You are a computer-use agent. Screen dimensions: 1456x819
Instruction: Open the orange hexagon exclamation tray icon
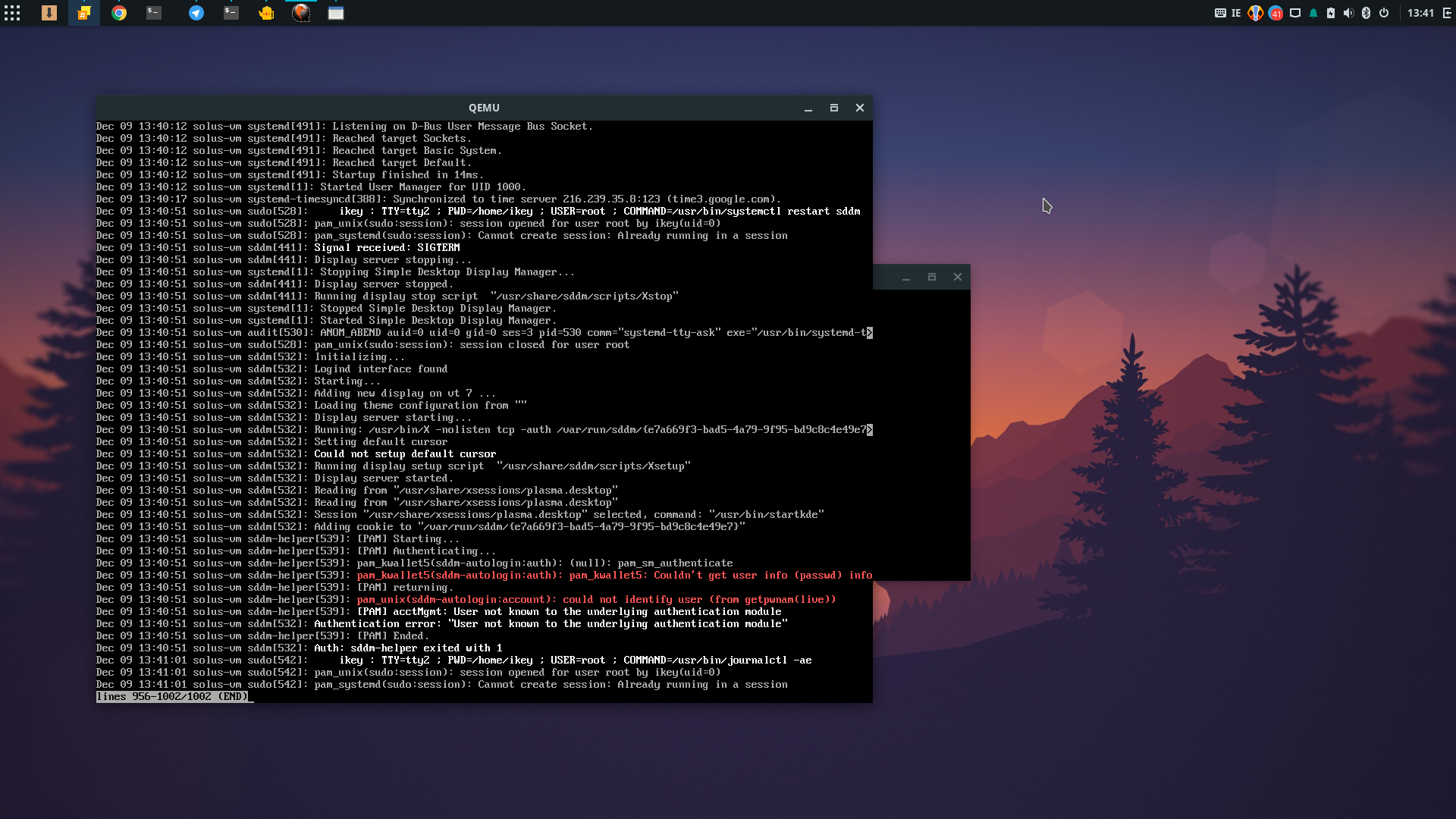click(x=1256, y=13)
